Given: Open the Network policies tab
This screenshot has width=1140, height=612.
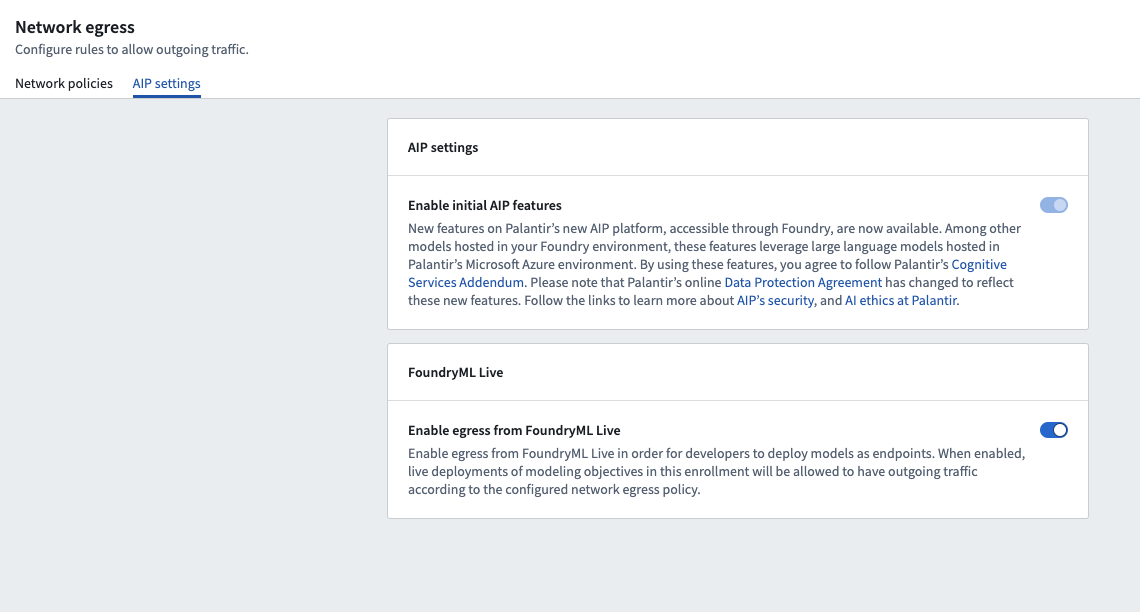Looking at the screenshot, I should [64, 84].
